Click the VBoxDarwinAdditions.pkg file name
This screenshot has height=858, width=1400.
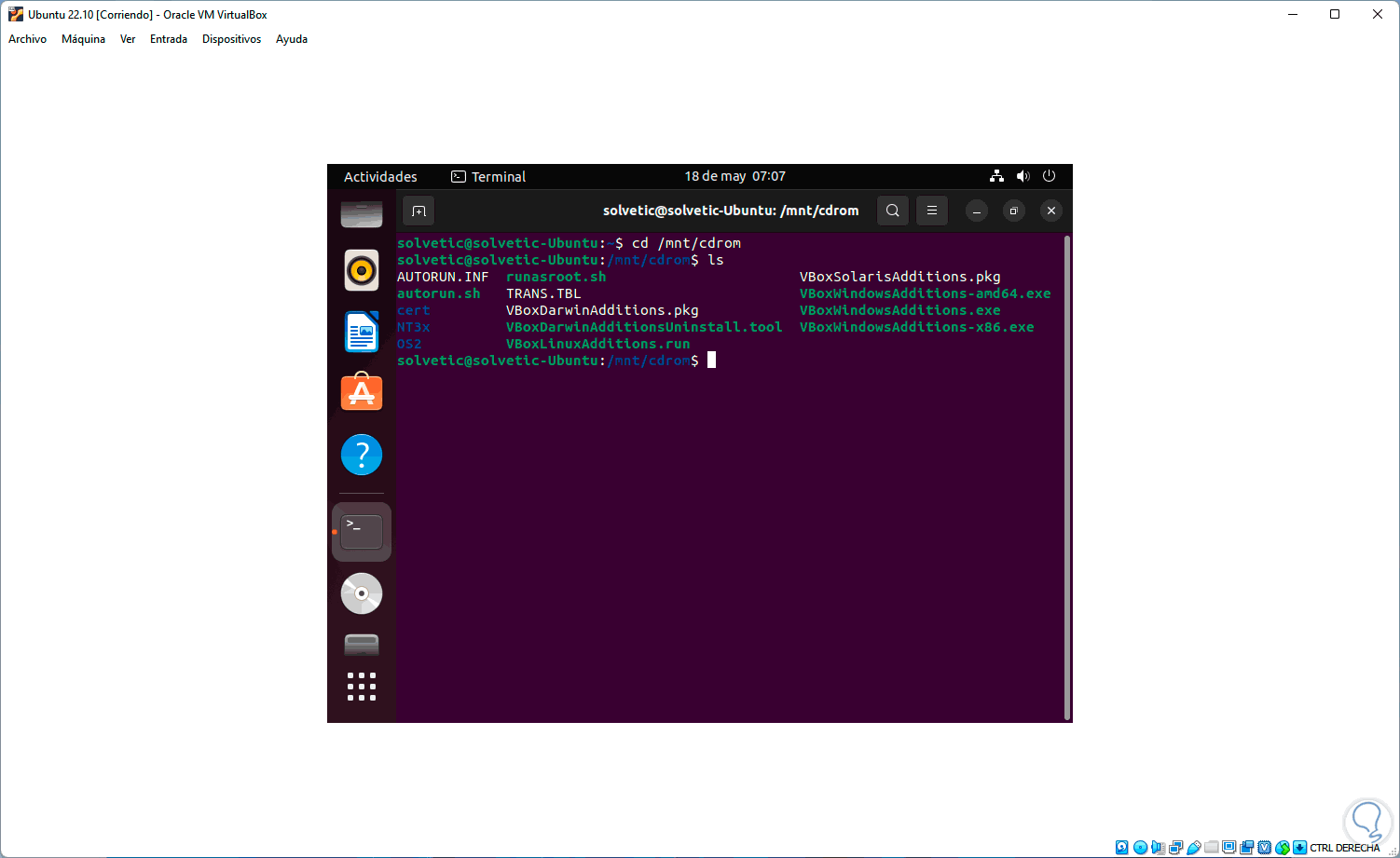tap(602, 310)
